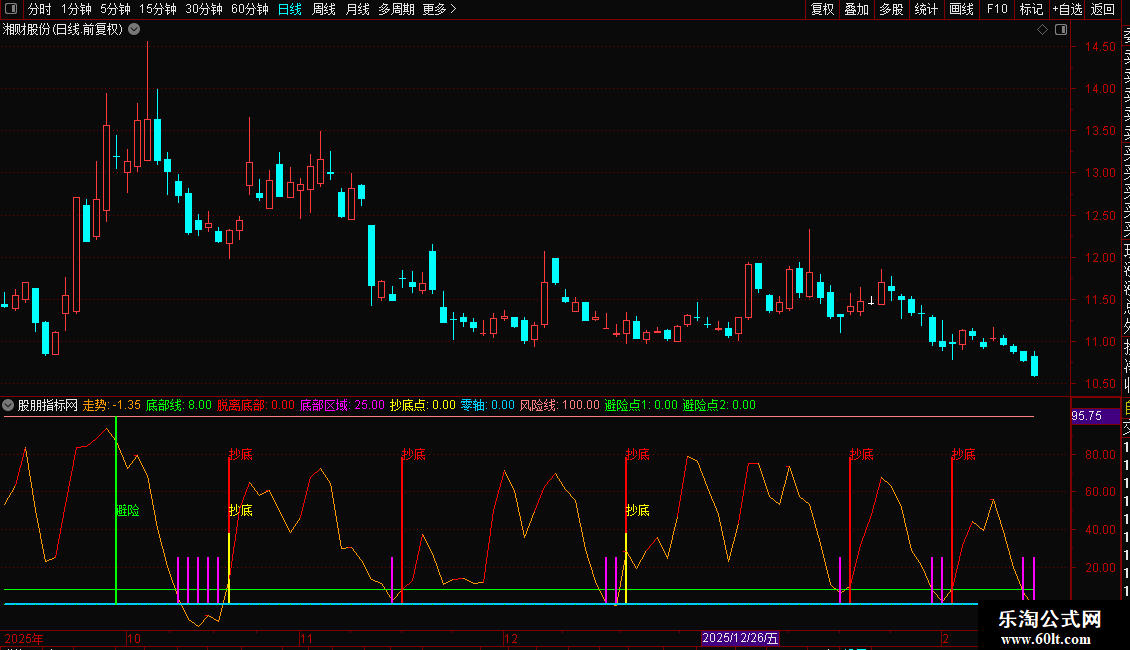Click the diamond icon on chart top-right
This screenshot has width=1130, height=650.
(1042, 30)
